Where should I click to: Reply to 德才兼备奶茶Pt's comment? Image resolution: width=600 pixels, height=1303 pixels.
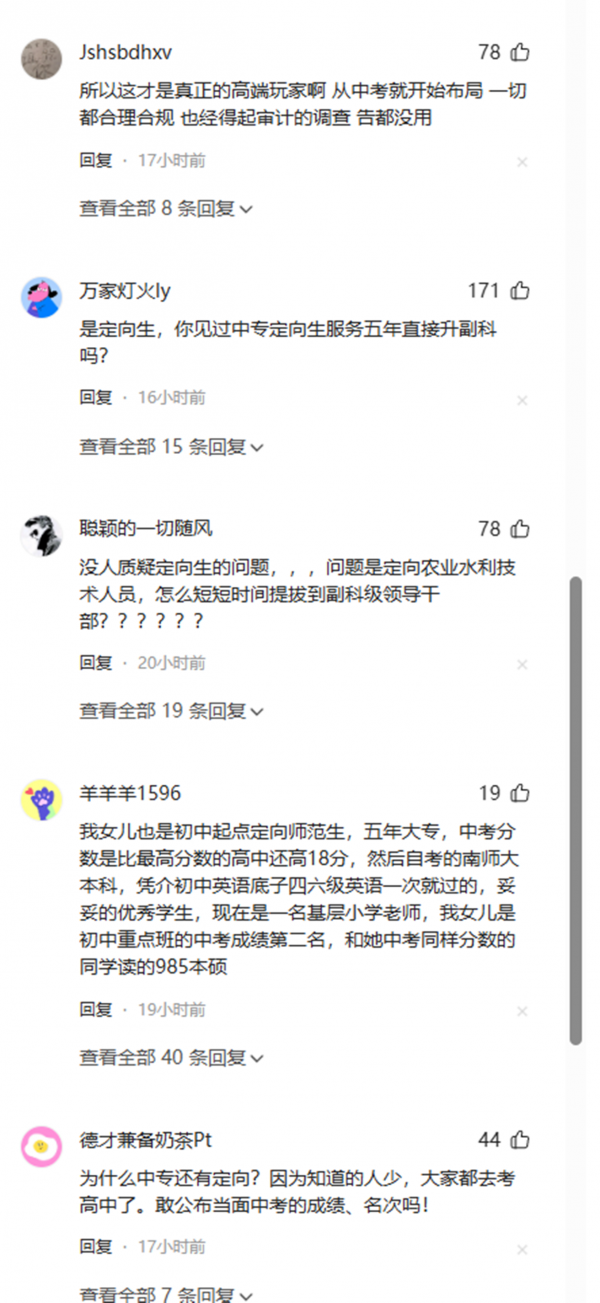coord(96,1247)
